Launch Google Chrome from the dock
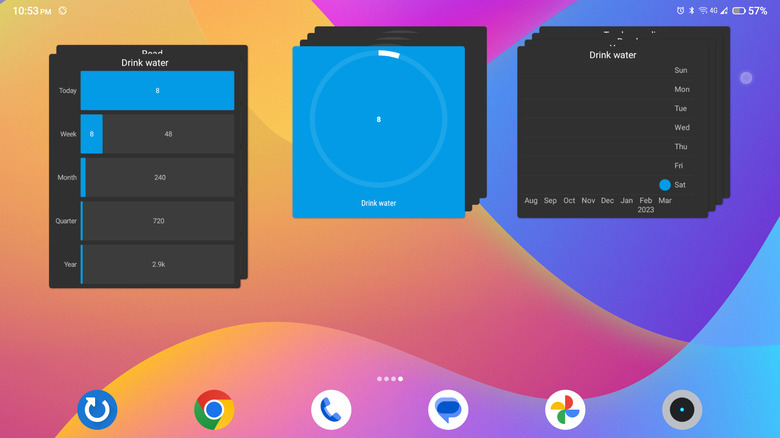 point(214,410)
